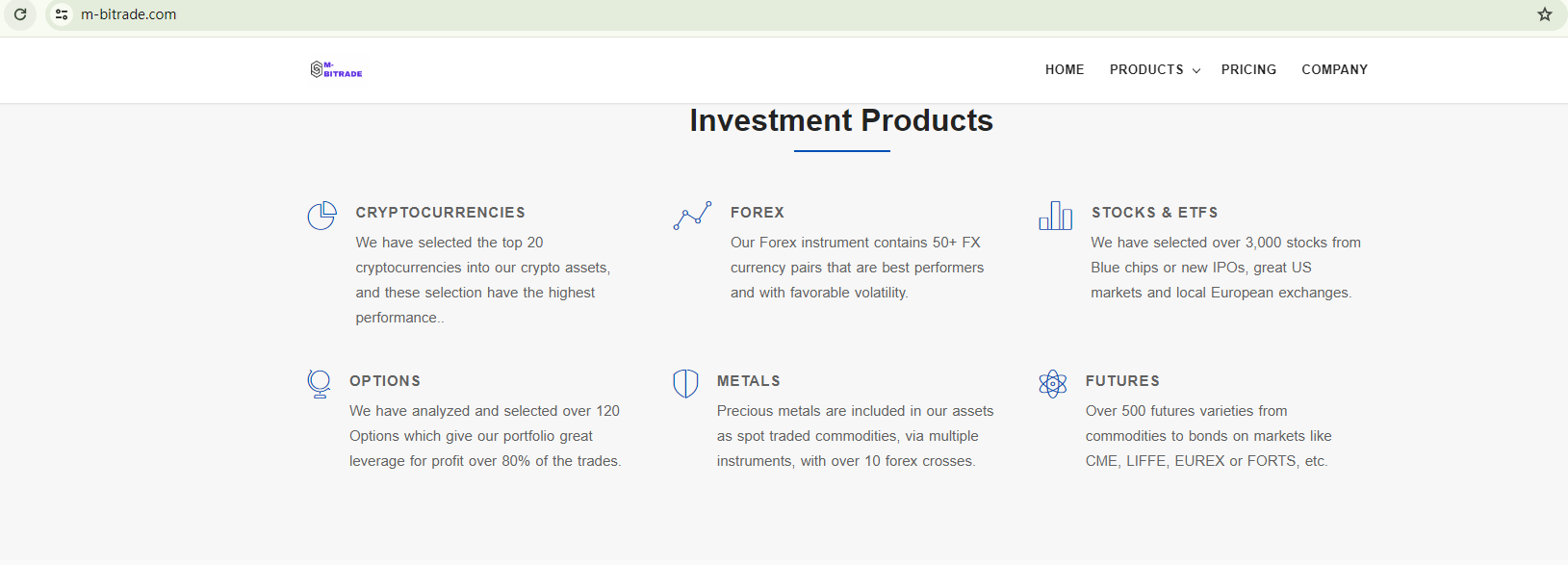
Task: Click the M-Bitrade logo in header
Action: 336,69
